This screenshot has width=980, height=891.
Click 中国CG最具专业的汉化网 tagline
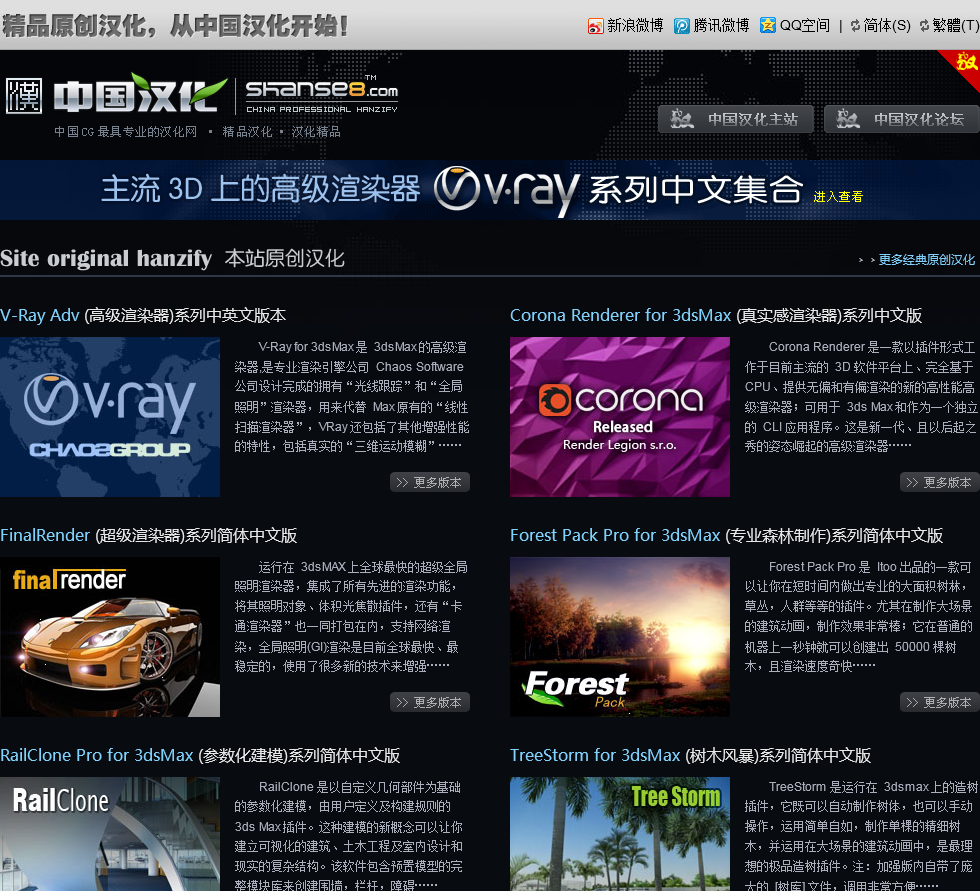pos(126,132)
